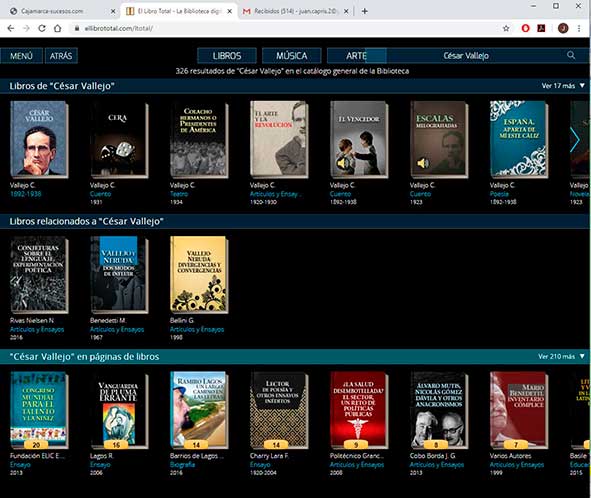Switch to the ARTE section

click(x=357, y=56)
